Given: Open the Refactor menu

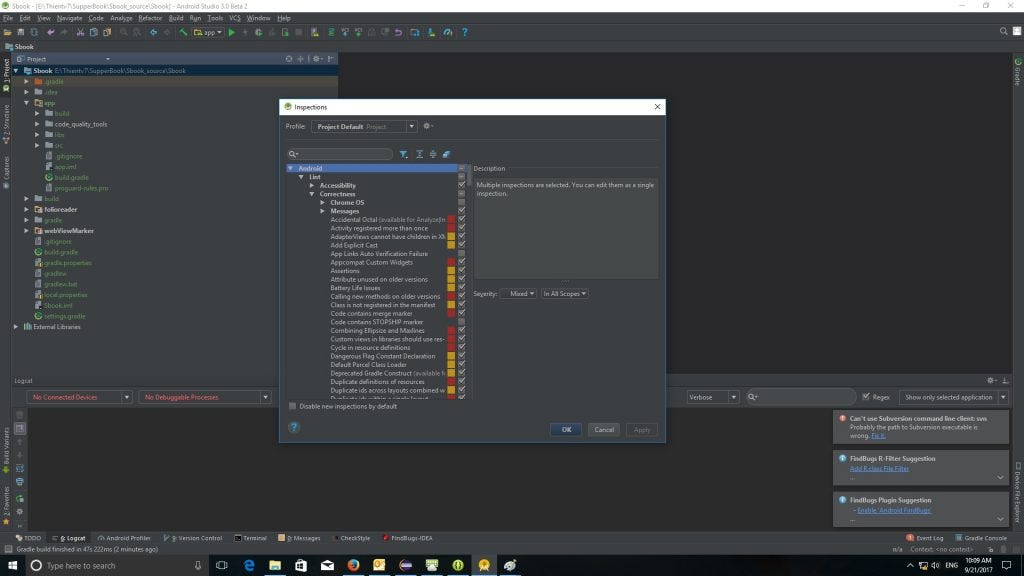Looking at the screenshot, I should 150,18.
